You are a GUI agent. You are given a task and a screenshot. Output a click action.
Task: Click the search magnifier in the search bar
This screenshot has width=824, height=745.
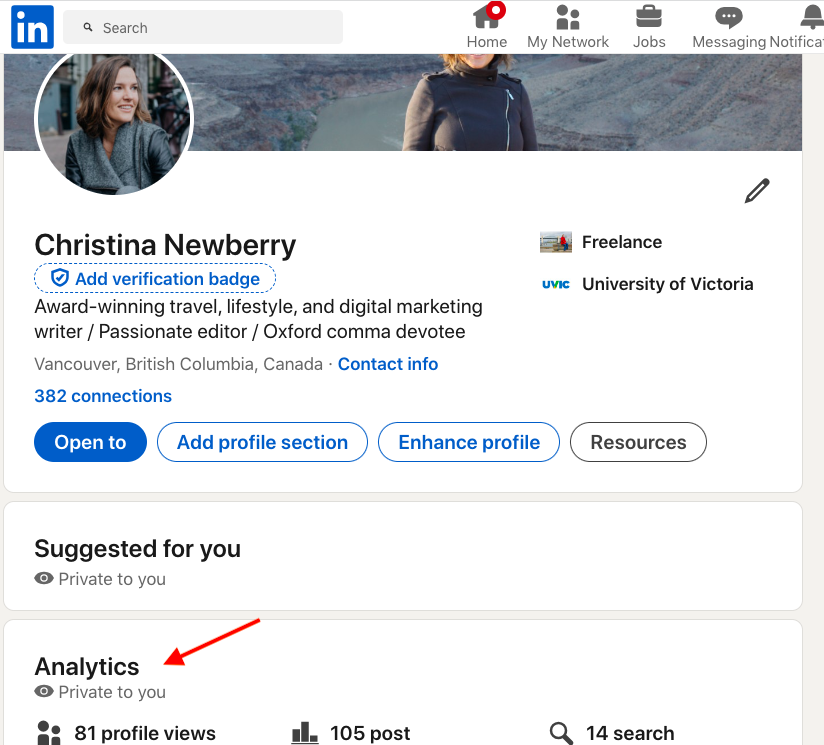coord(89,27)
